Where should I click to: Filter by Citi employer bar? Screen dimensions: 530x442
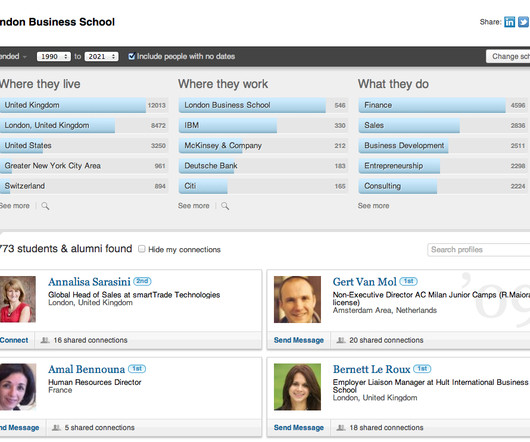[264, 186]
